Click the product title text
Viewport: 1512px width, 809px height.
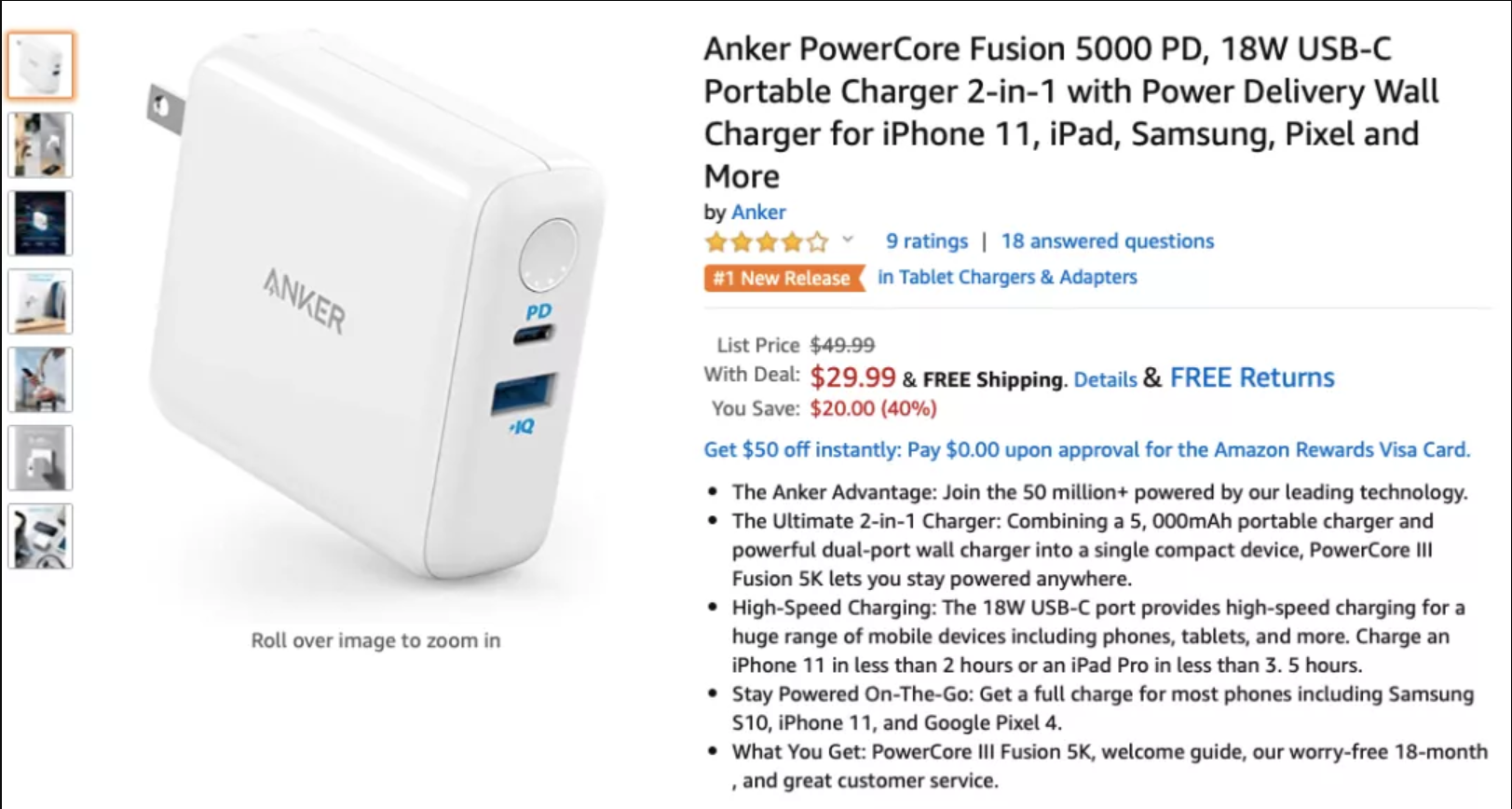click(x=1071, y=112)
